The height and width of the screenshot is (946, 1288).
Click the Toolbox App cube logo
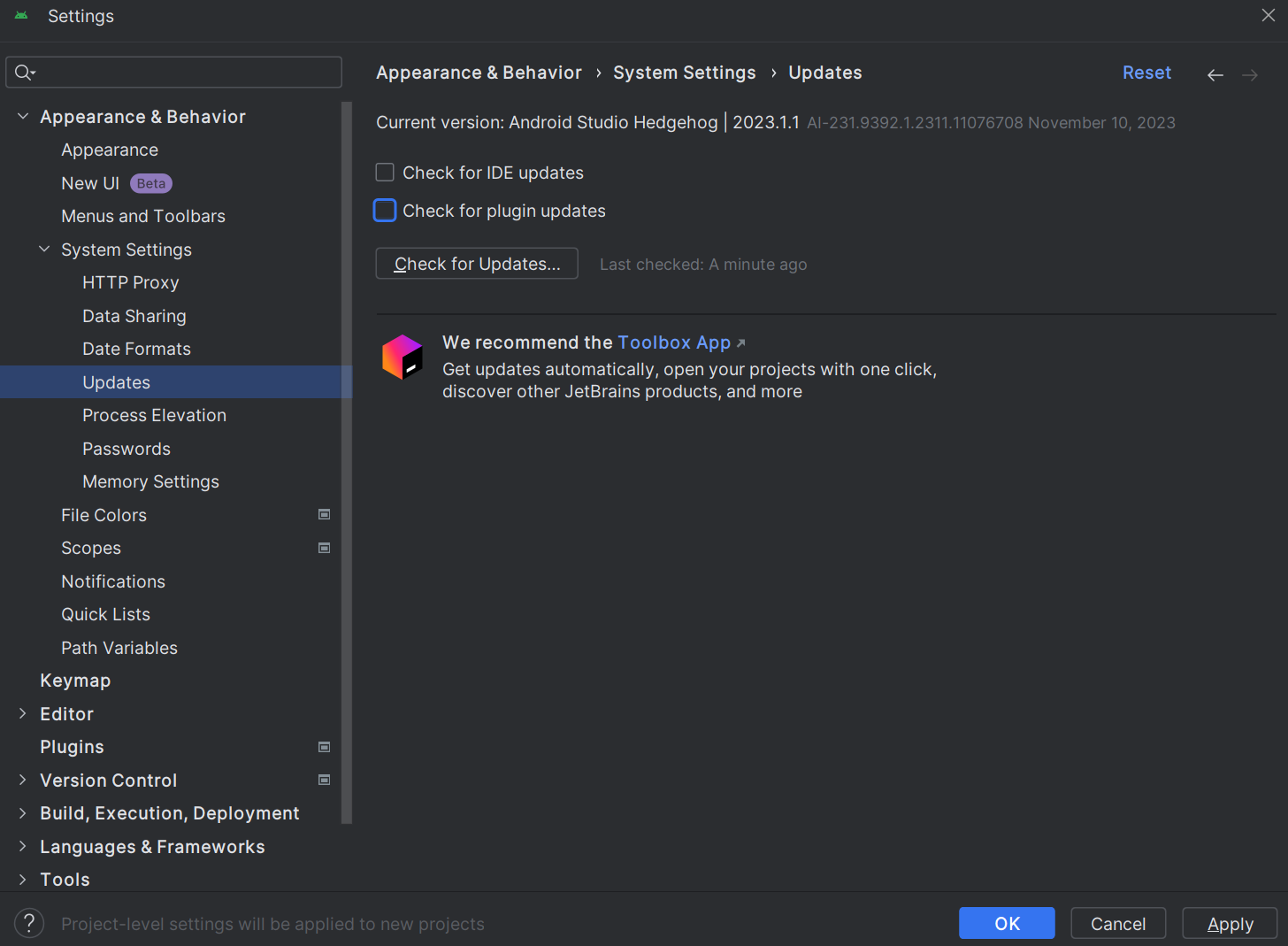[402, 357]
